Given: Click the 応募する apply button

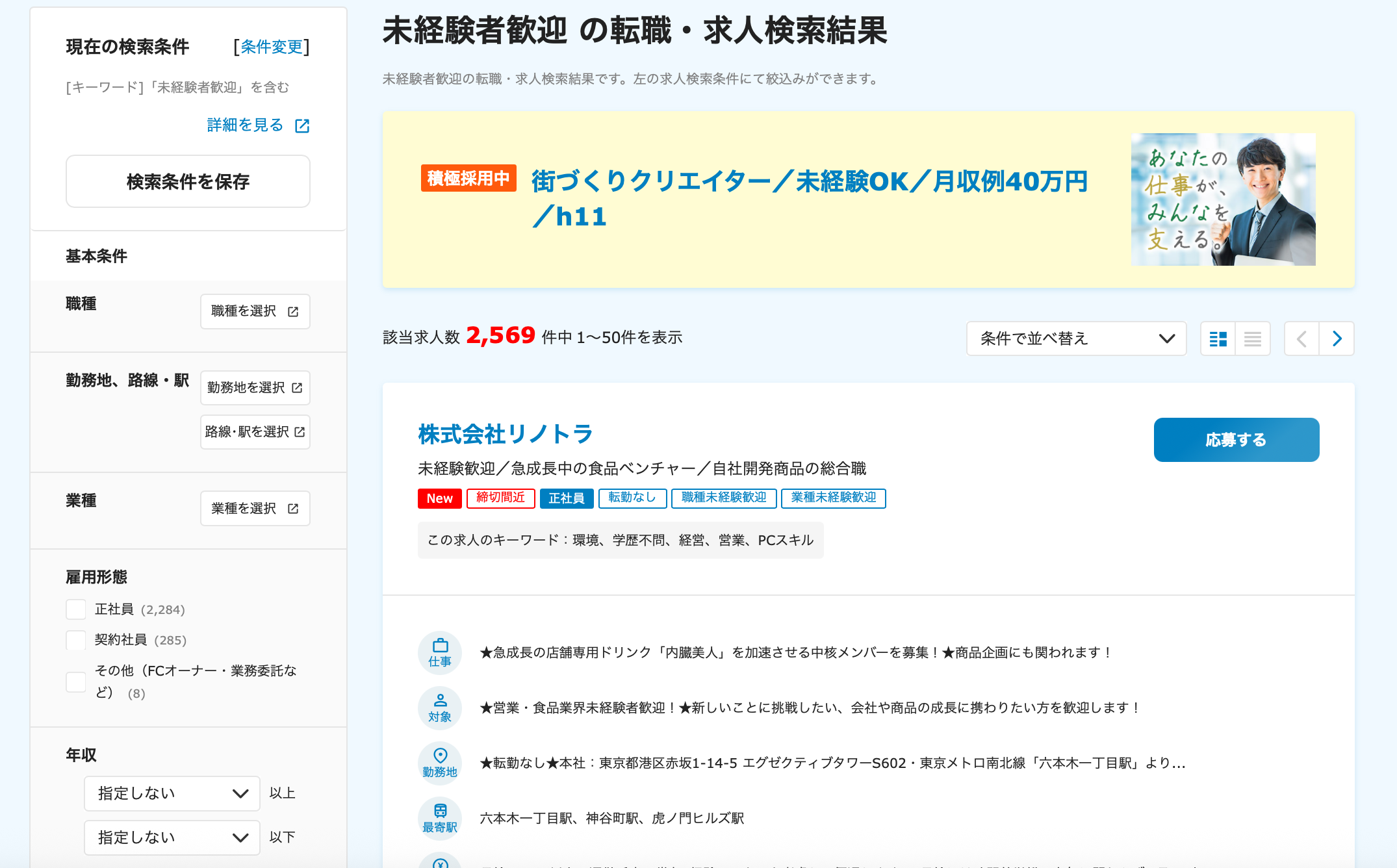Looking at the screenshot, I should click(x=1235, y=440).
